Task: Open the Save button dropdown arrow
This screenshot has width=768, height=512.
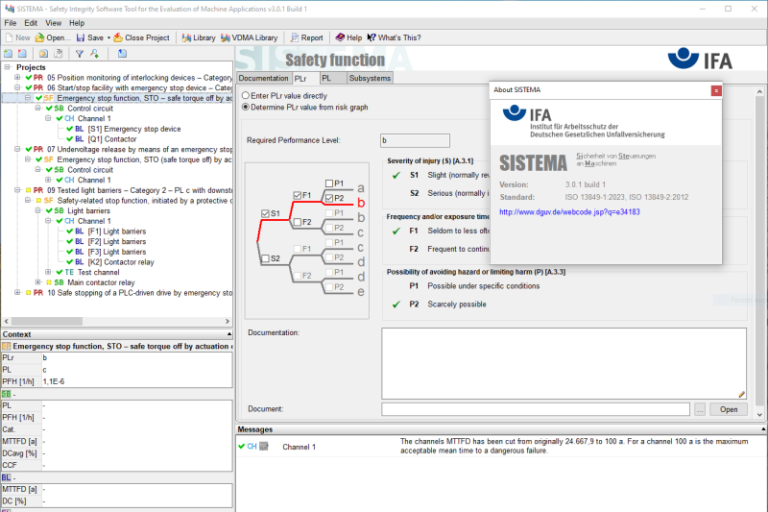Action: click(x=109, y=38)
